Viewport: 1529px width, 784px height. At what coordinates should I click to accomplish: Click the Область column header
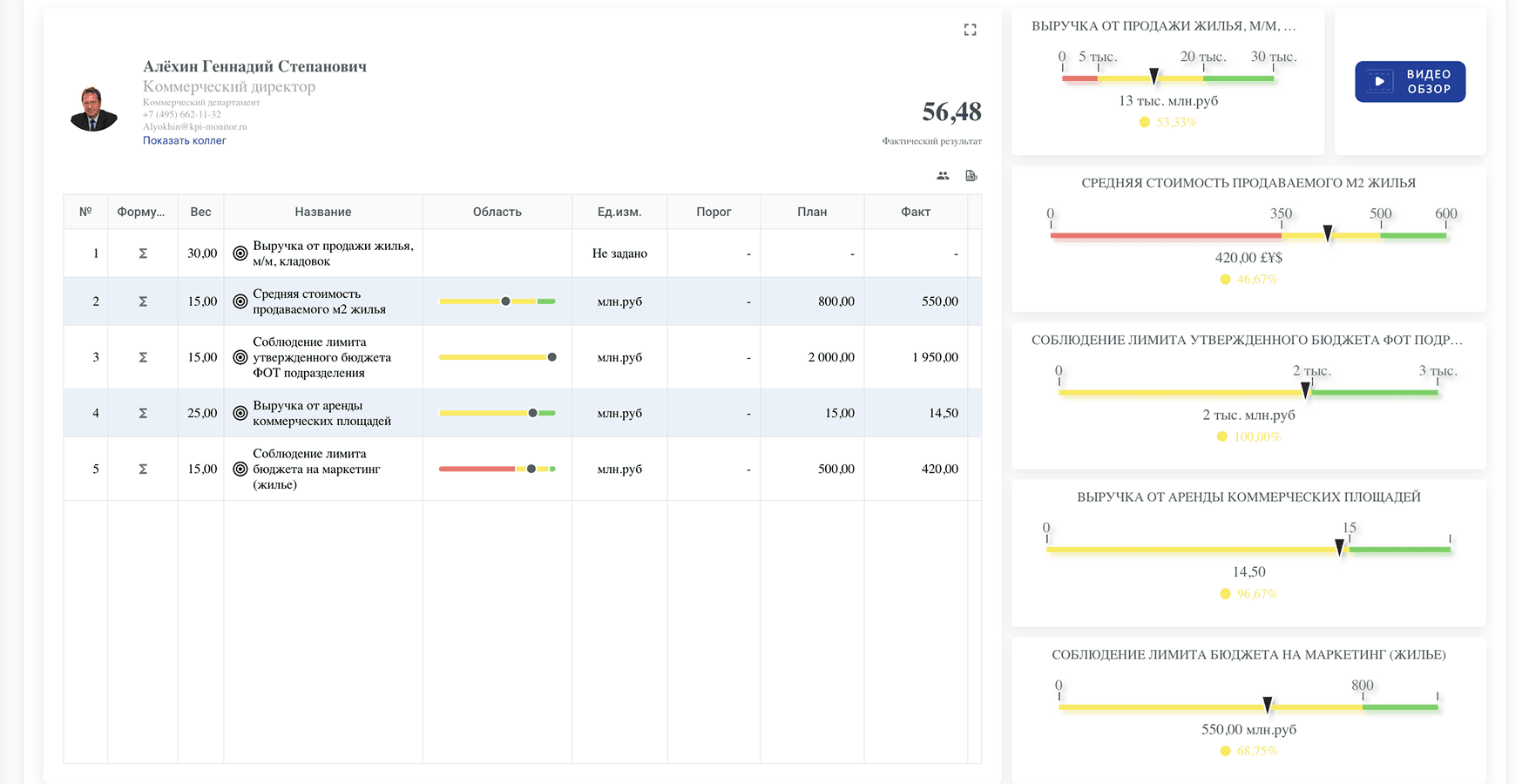point(497,212)
